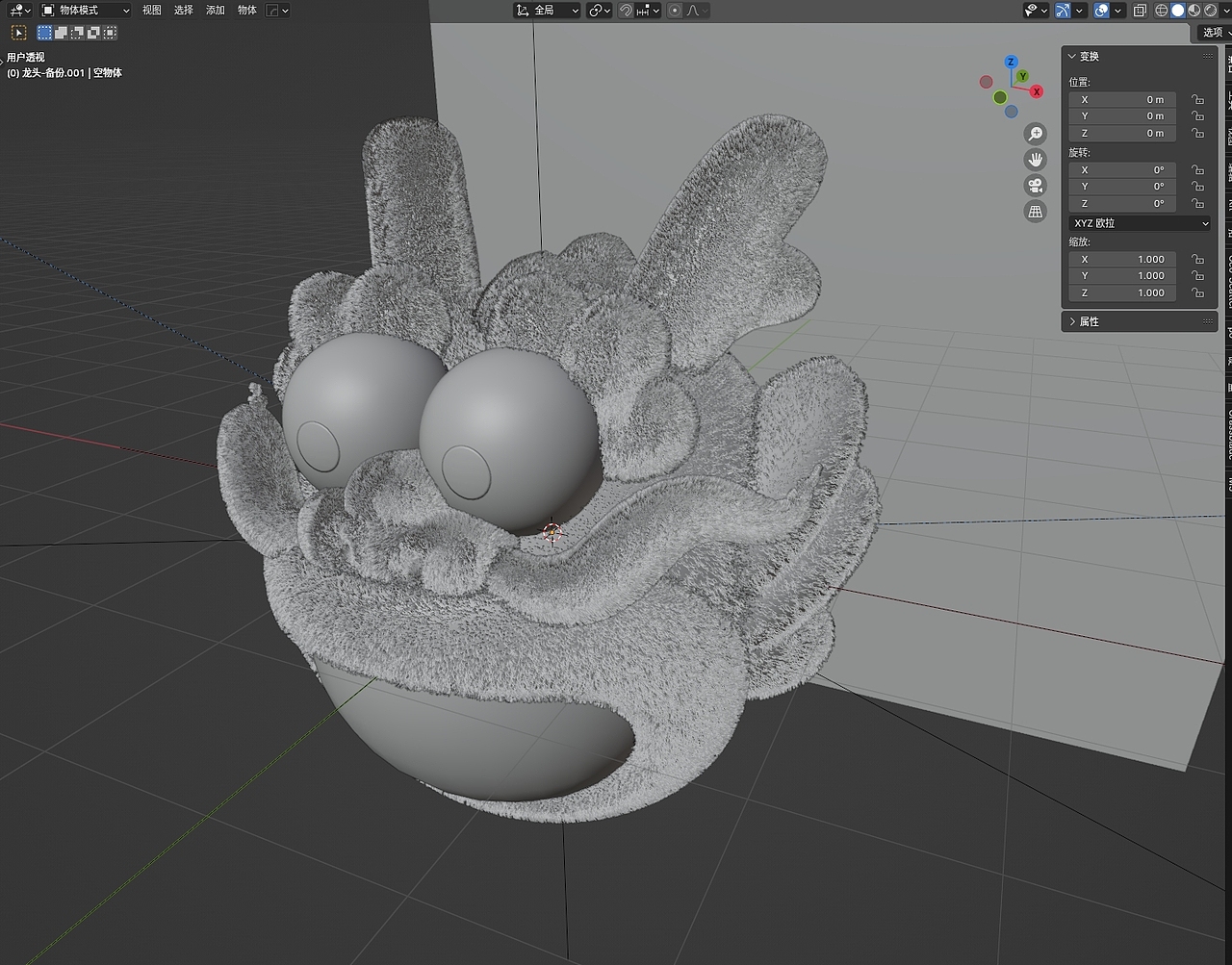Click the 旋转 Y field
This screenshot has width=1232, height=965.
(x=1122, y=187)
